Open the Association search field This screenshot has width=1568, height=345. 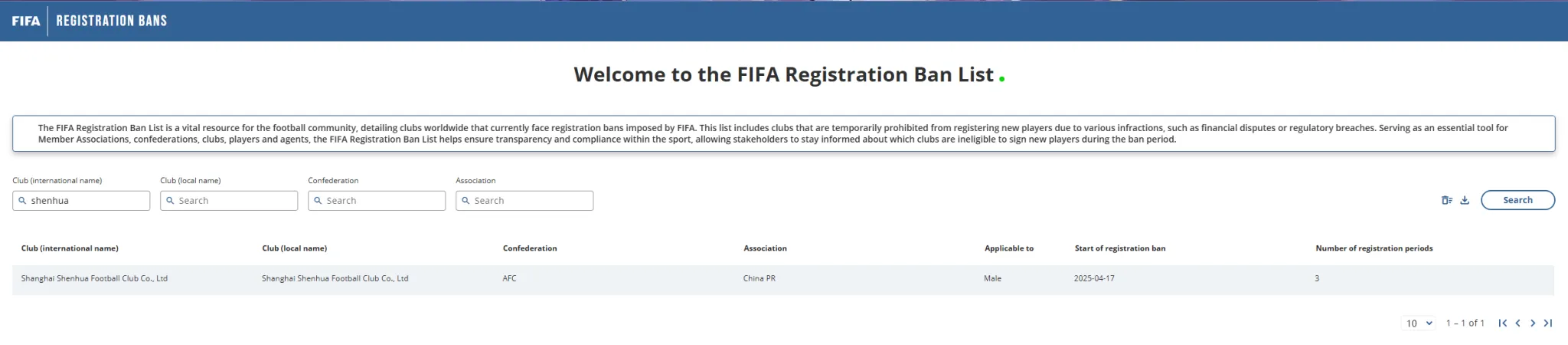click(x=524, y=200)
